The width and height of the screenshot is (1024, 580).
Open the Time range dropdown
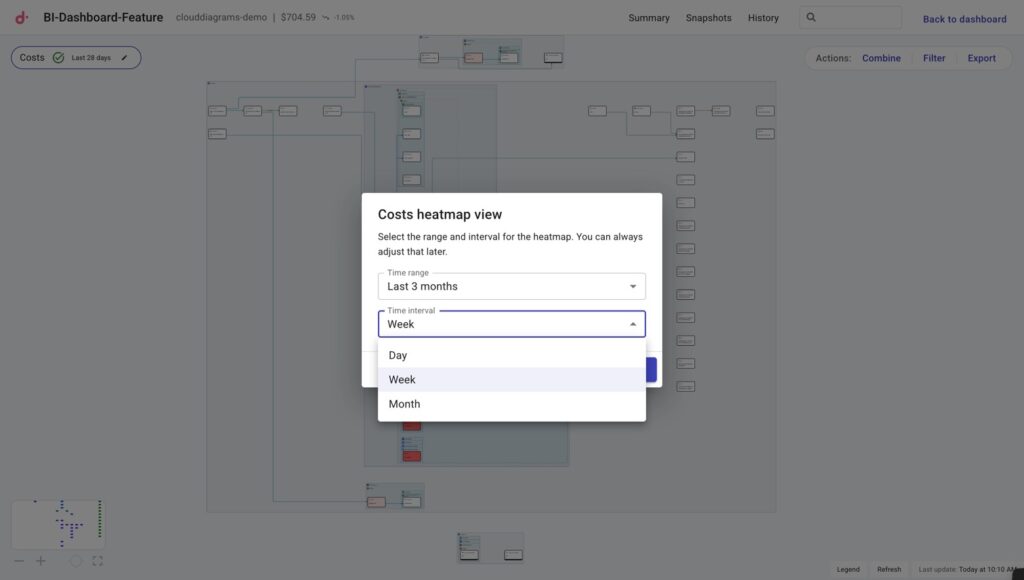tap(511, 286)
